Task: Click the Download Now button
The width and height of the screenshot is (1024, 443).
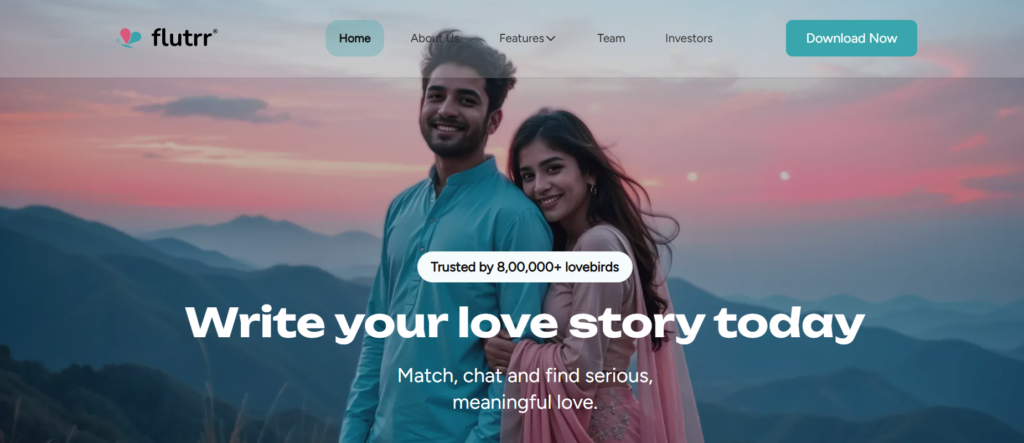Action: point(851,38)
